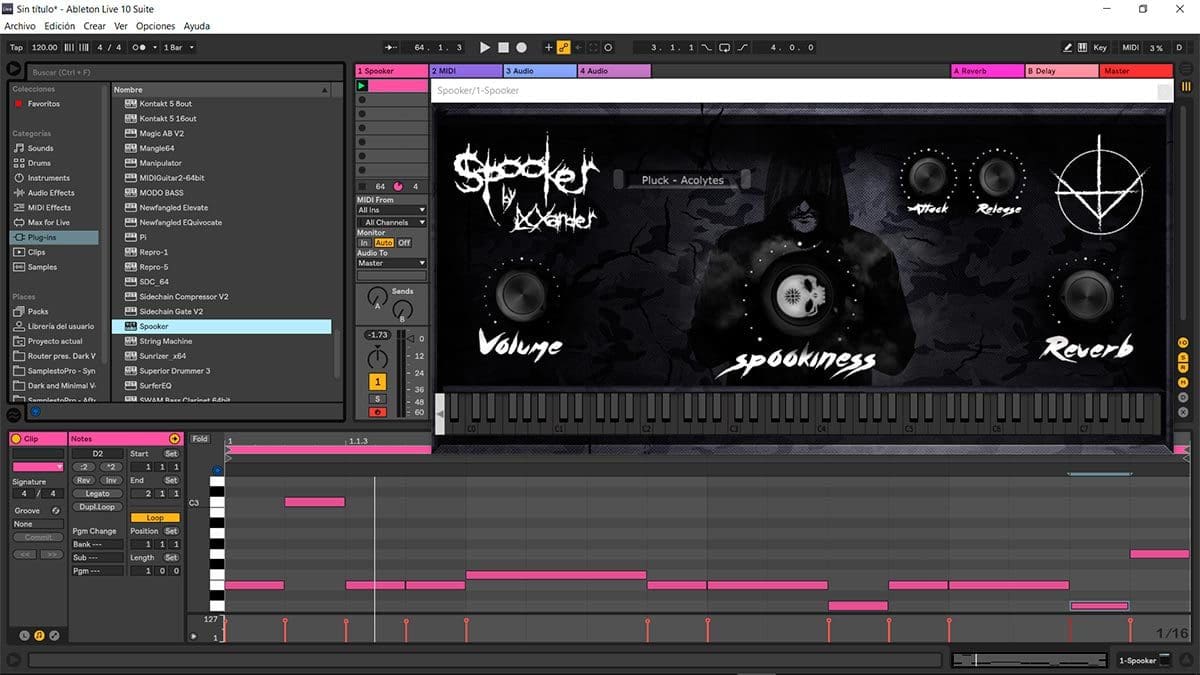The height and width of the screenshot is (675, 1200).
Task: Toggle Draw Mode pencil icon
Action: pyautogui.click(x=1068, y=47)
